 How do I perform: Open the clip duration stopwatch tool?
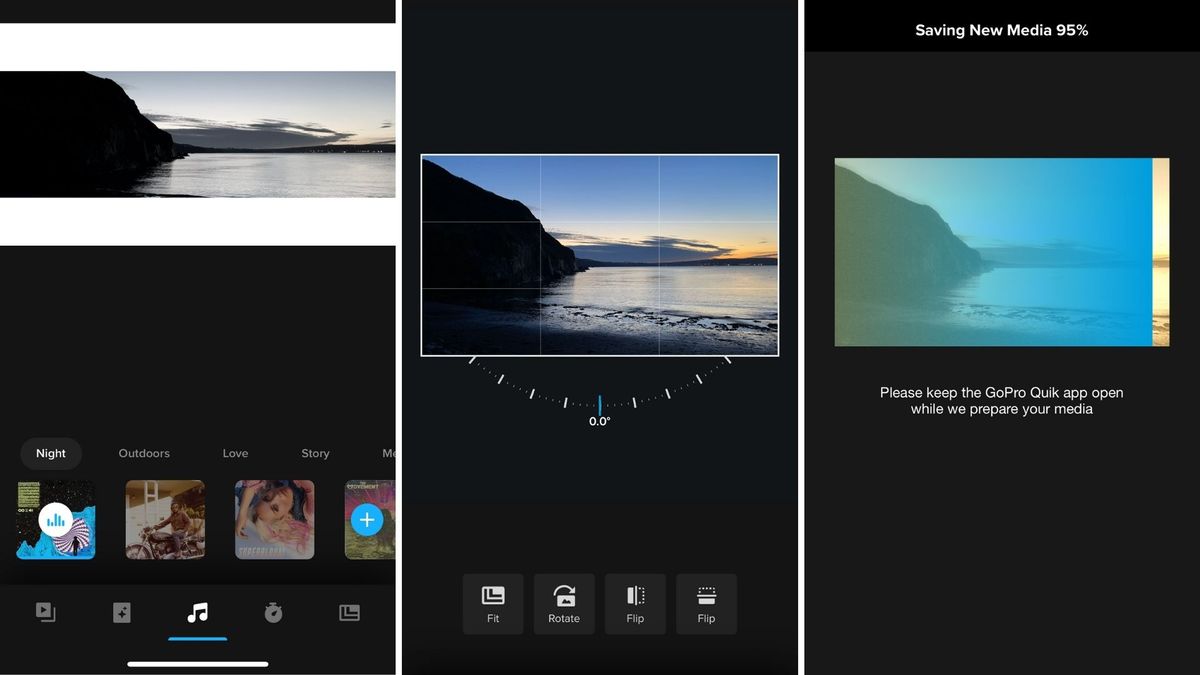pos(272,612)
